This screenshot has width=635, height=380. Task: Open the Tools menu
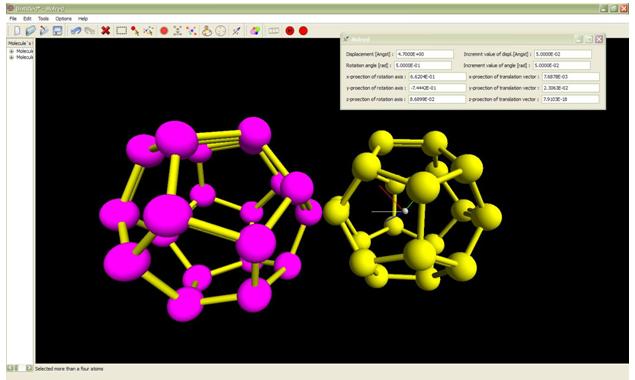[x=43, y=19]
